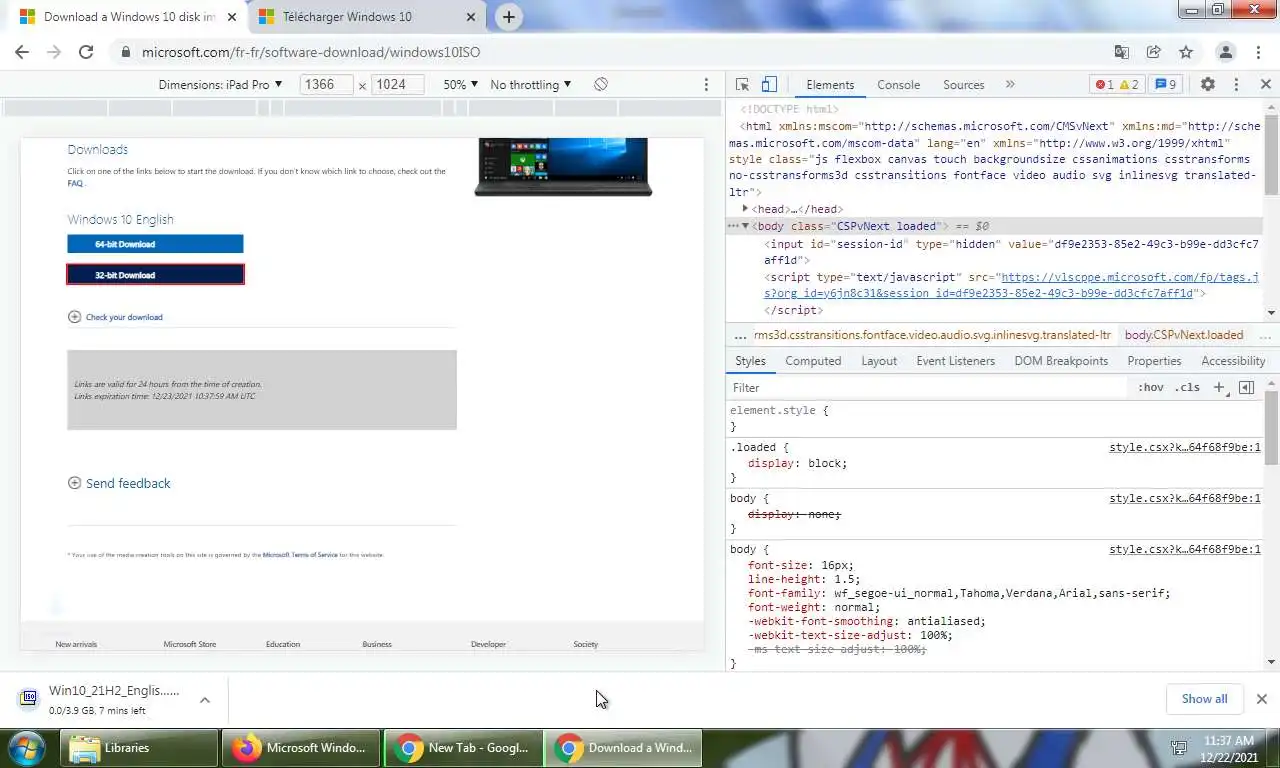Open the Computed styles tab
The height and width of the screenshot is (768, 1280).
point(813,361)
